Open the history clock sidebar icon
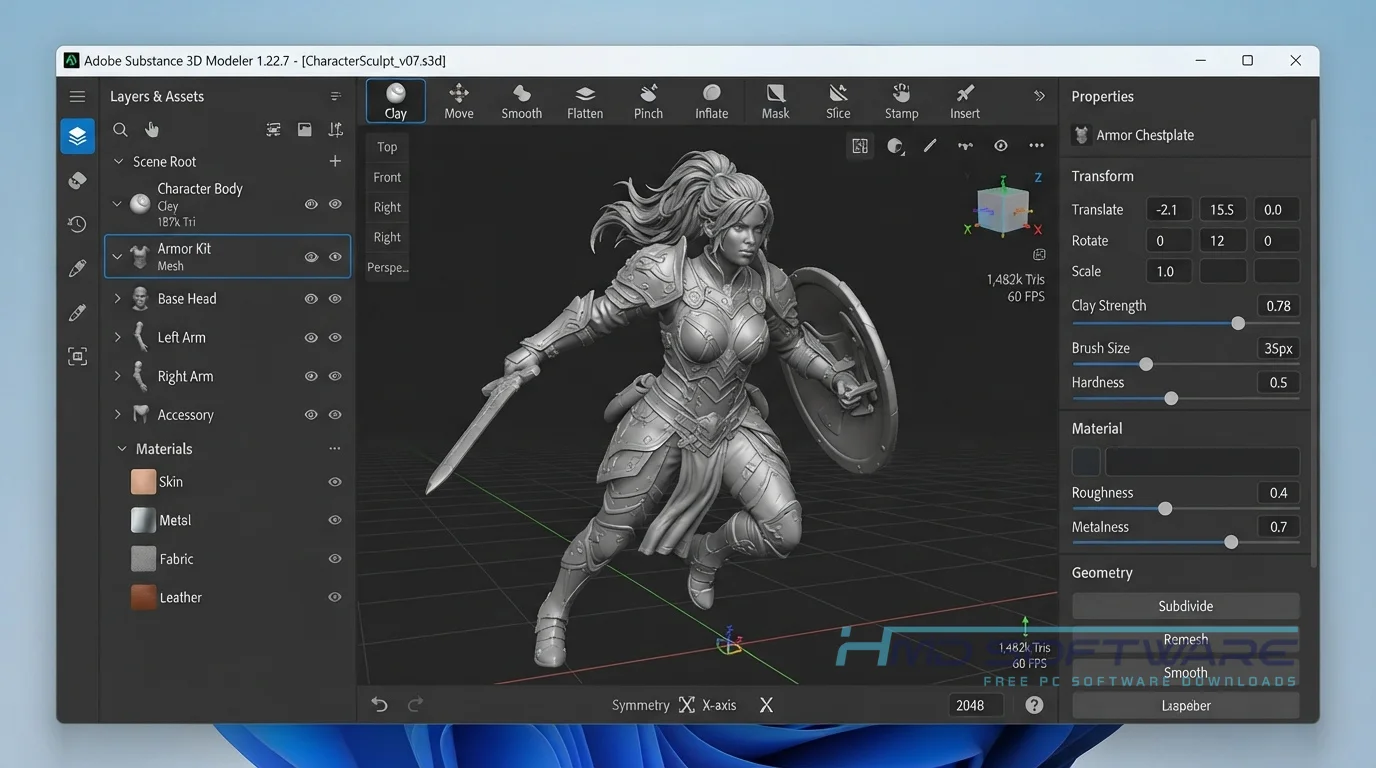Image resolution: width=1376 pixels, height=768 pixels. click(x=78, y=224)
